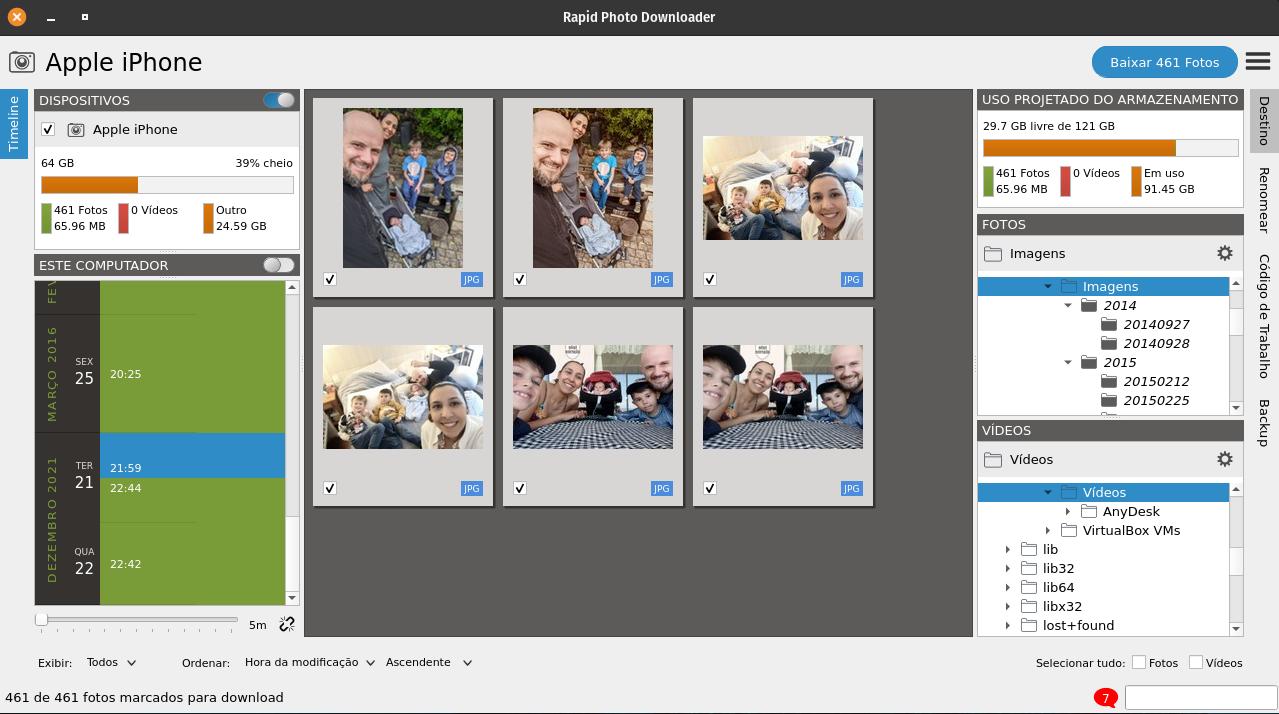Click the timeline sync link icon

point(287,624)
